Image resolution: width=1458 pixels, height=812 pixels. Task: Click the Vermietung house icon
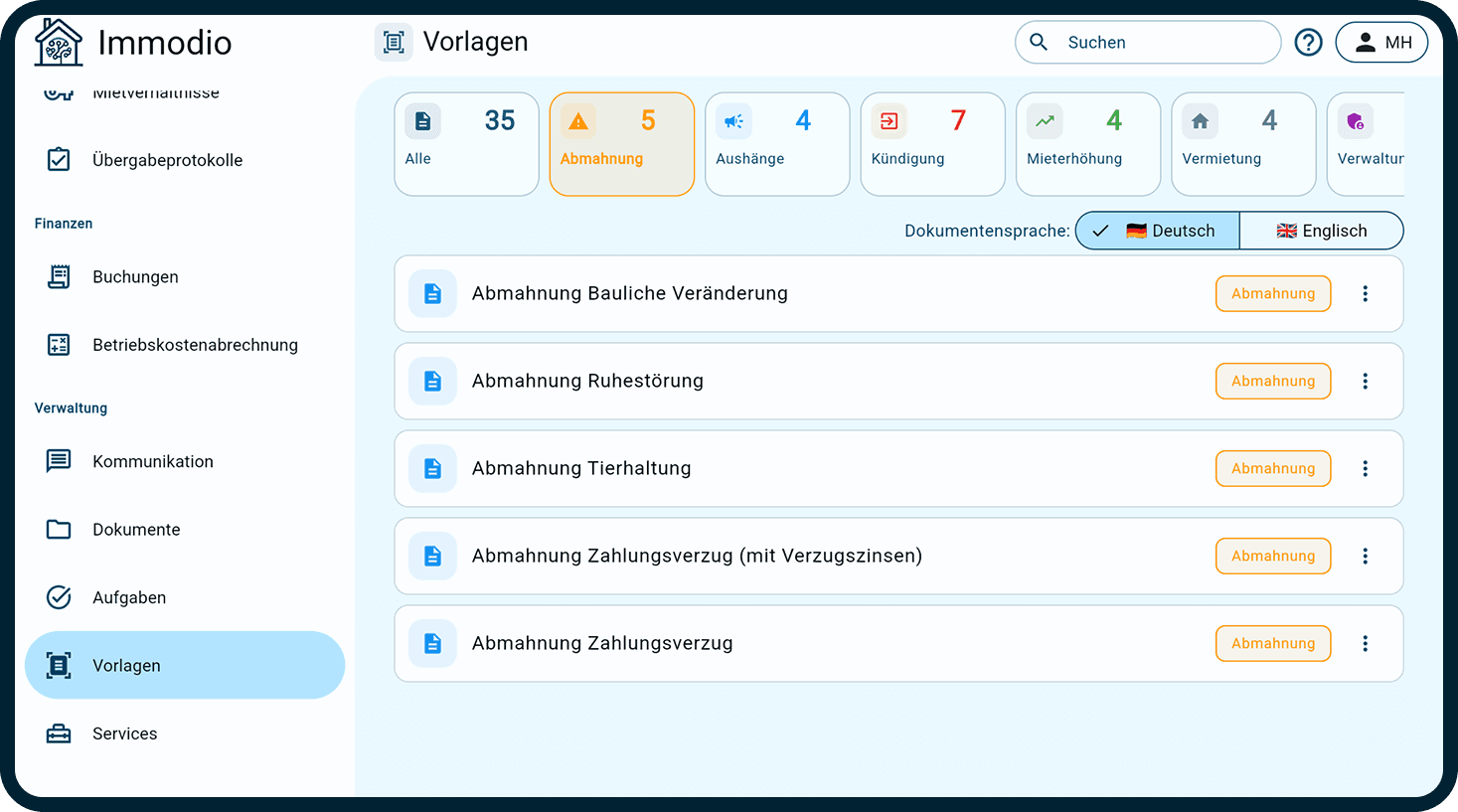coord(1200,121)
